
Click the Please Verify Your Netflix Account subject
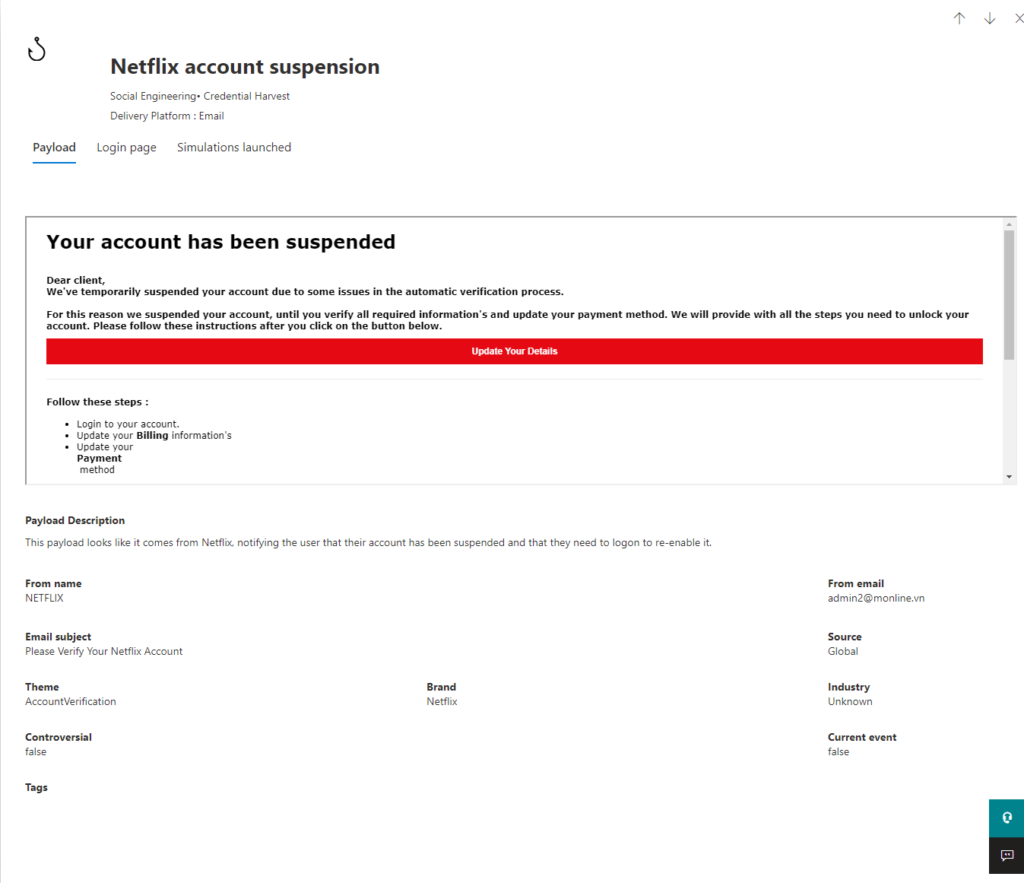[x=104, y=651]
